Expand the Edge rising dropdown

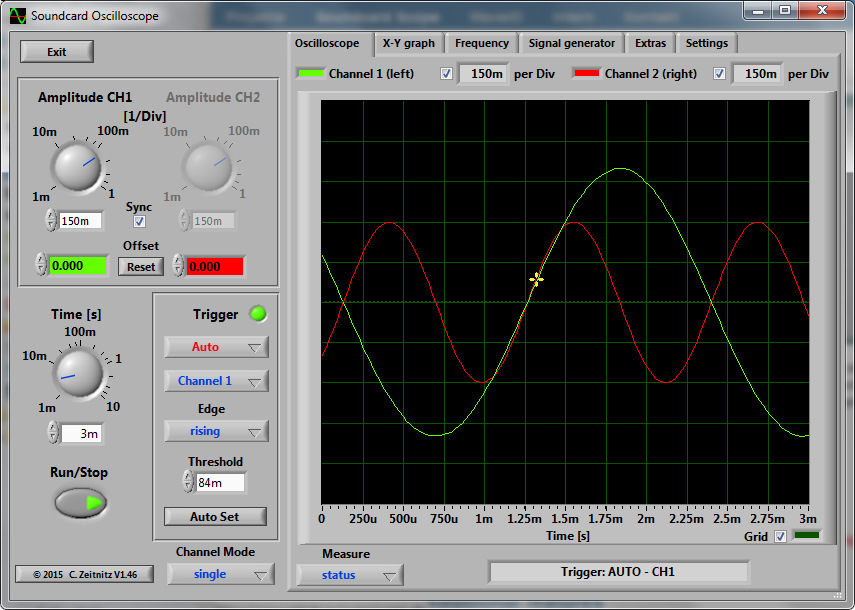(216, 431)
